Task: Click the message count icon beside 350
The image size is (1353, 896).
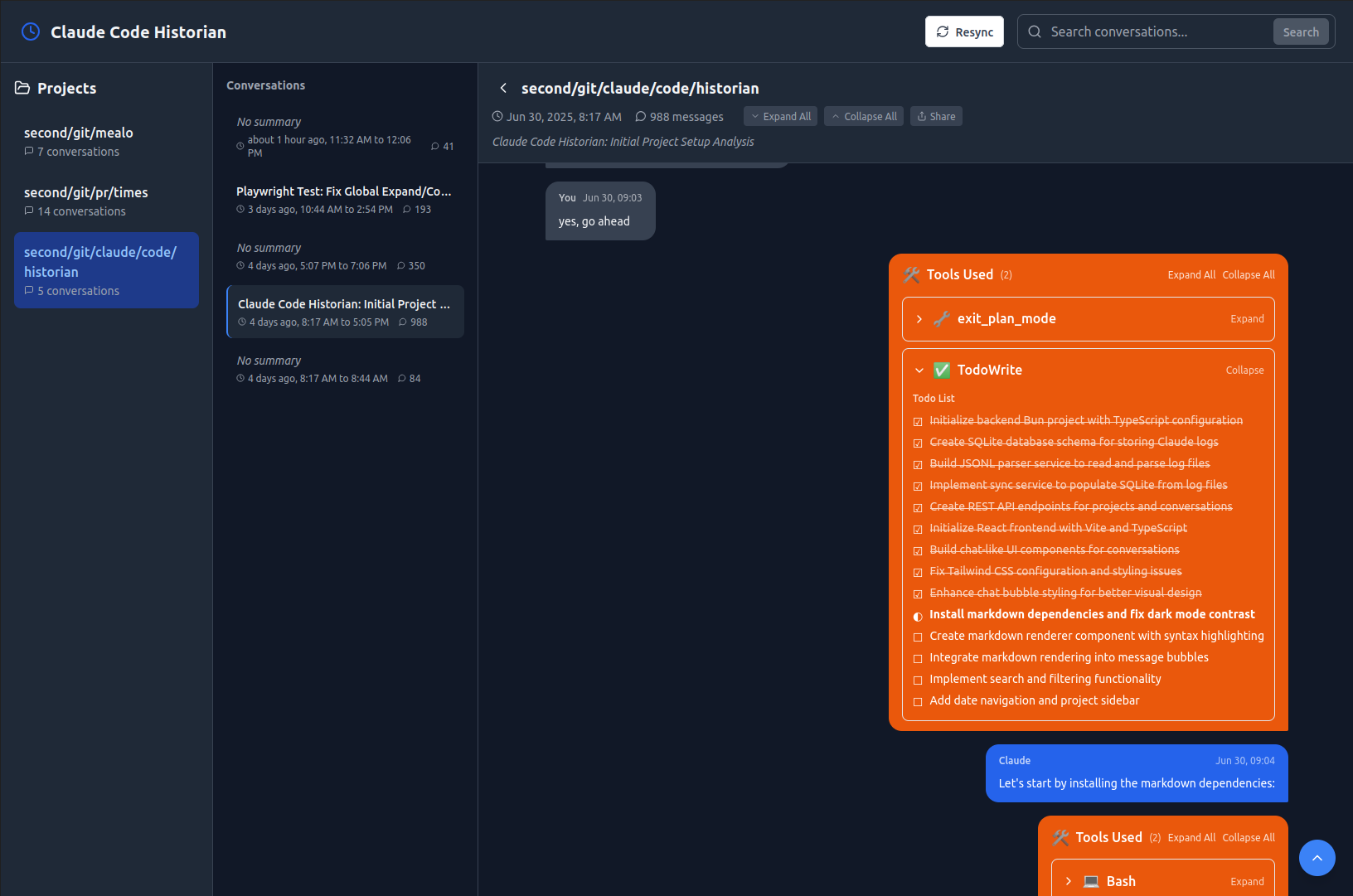Action: [401, 266]
